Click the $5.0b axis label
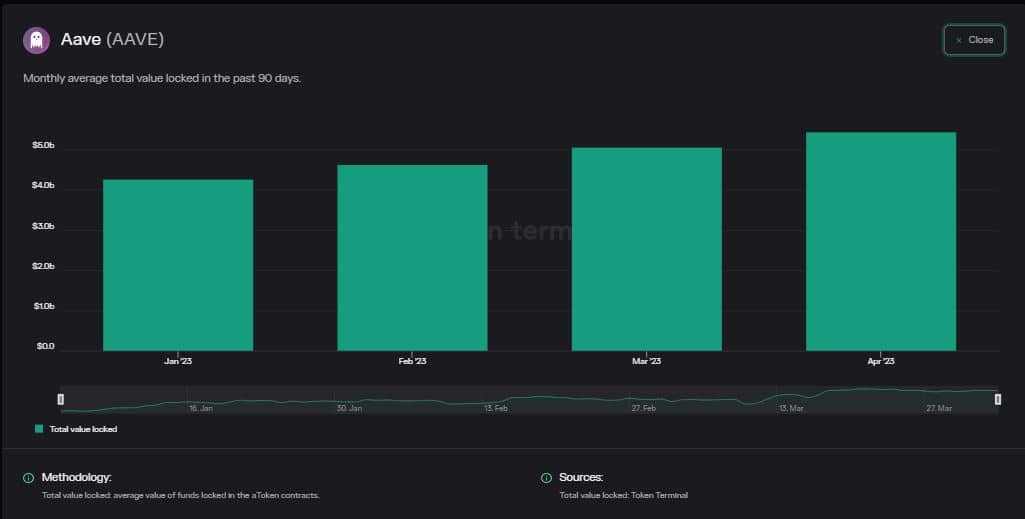This screenshot has width=1025, height=519. pyautogui.click(x=43, y=145)
